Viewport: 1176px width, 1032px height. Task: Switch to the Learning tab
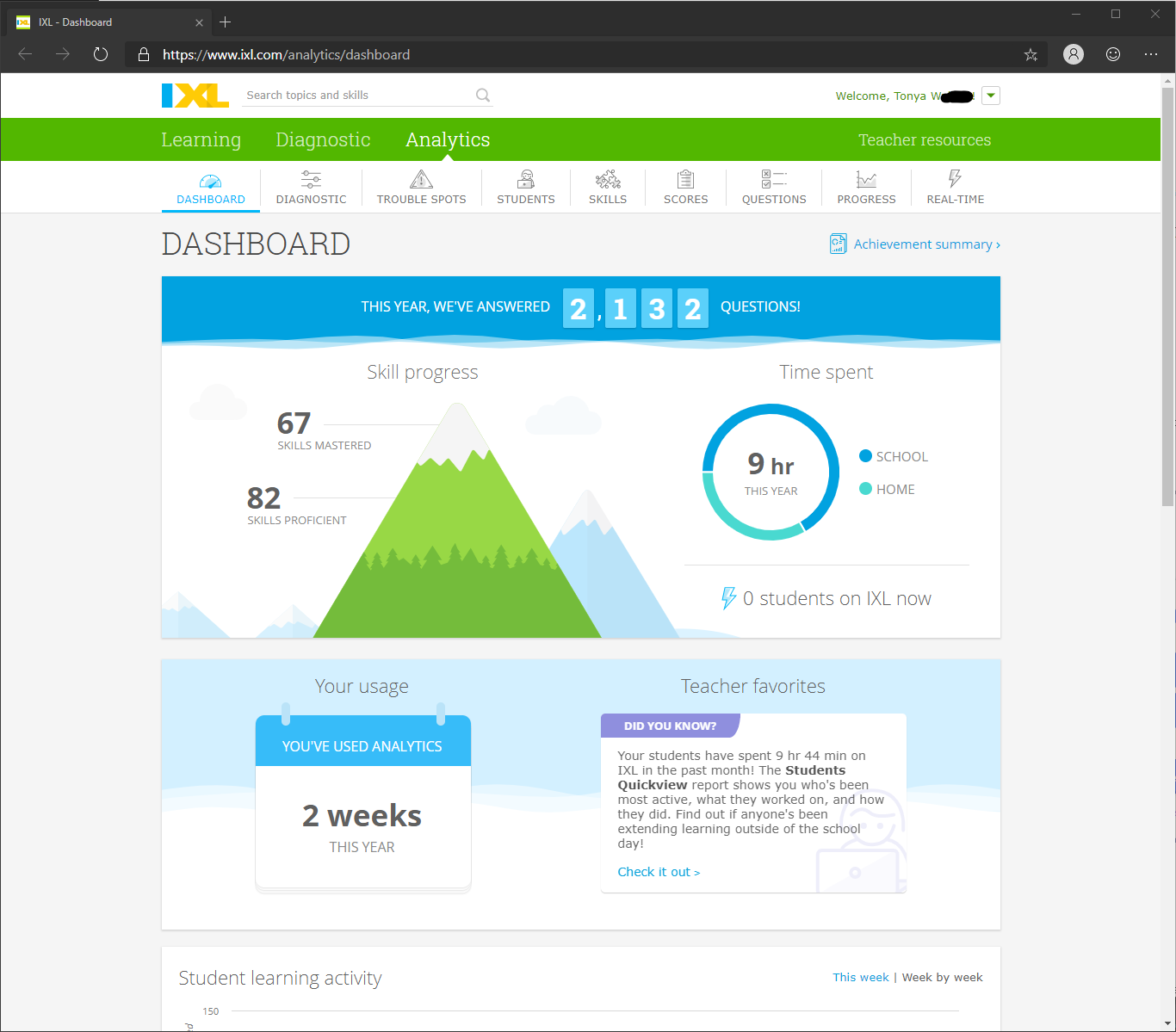201,139
